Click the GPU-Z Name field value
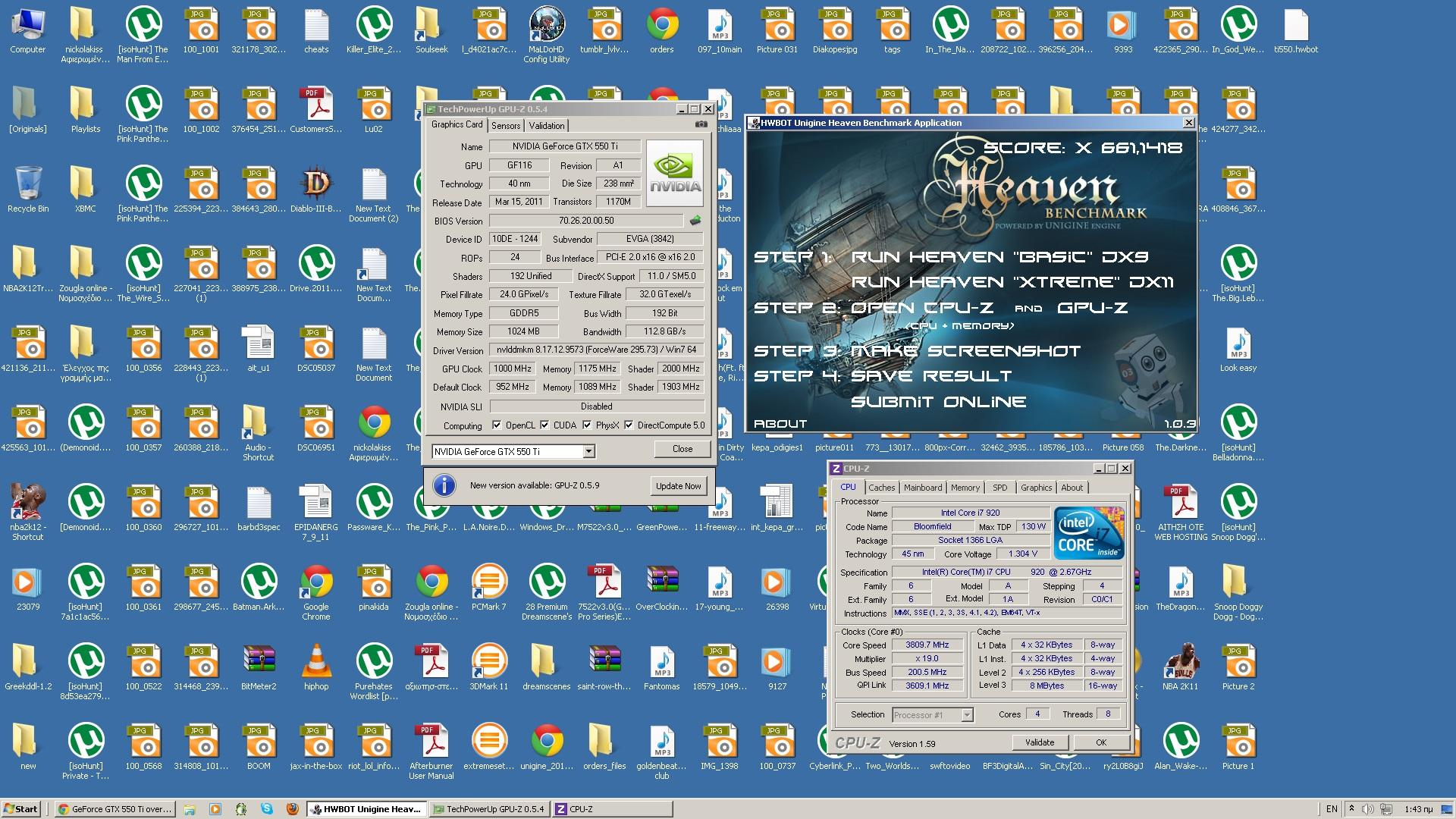The image size is (1456, 819). point(565,146)
